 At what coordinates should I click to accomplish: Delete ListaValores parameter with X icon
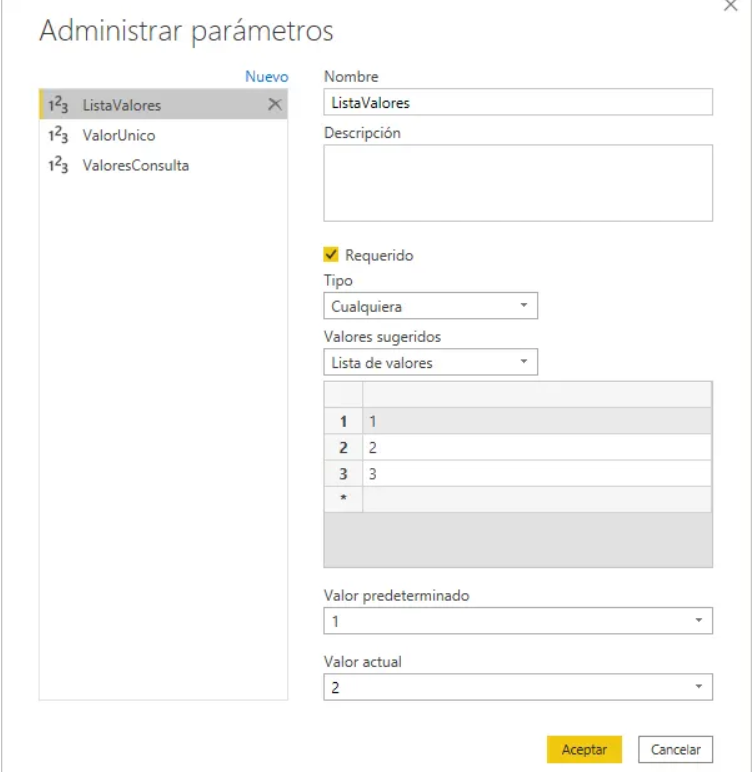tap(275, 105)
